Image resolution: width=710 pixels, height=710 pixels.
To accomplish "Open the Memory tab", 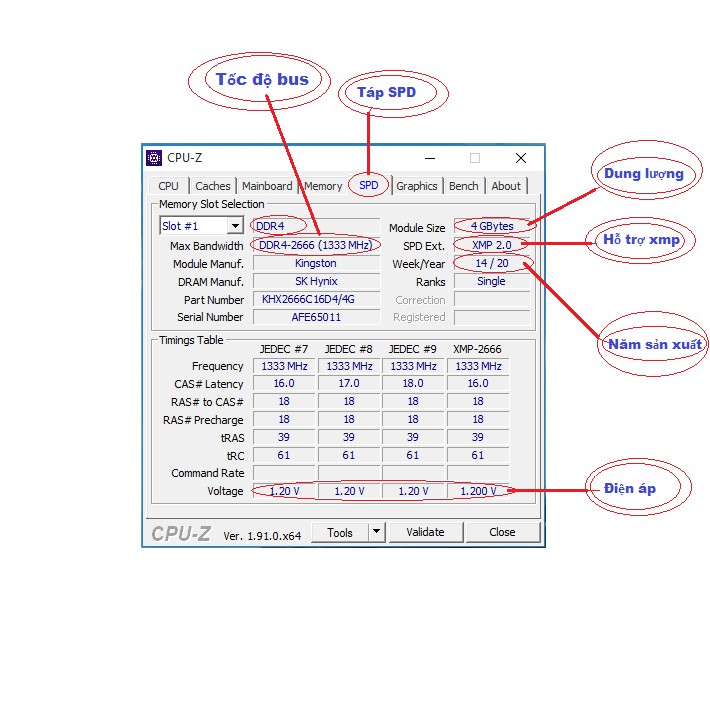I will pyautogui.click(x=323, y=186).
